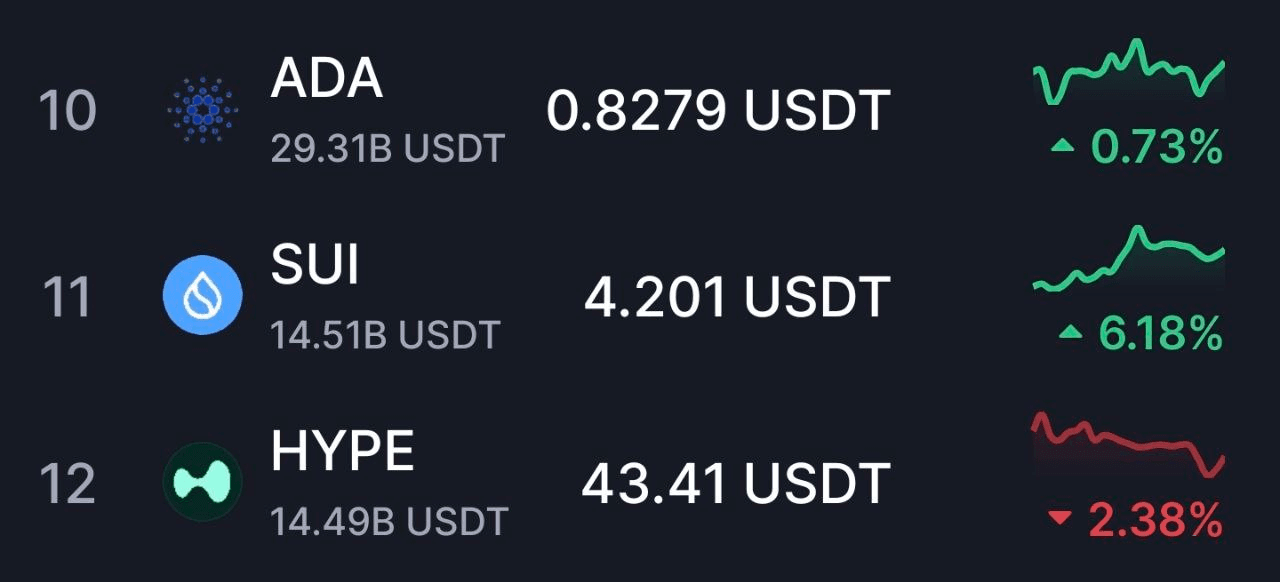Select the HYPE coin logo icon

point(203,482)
